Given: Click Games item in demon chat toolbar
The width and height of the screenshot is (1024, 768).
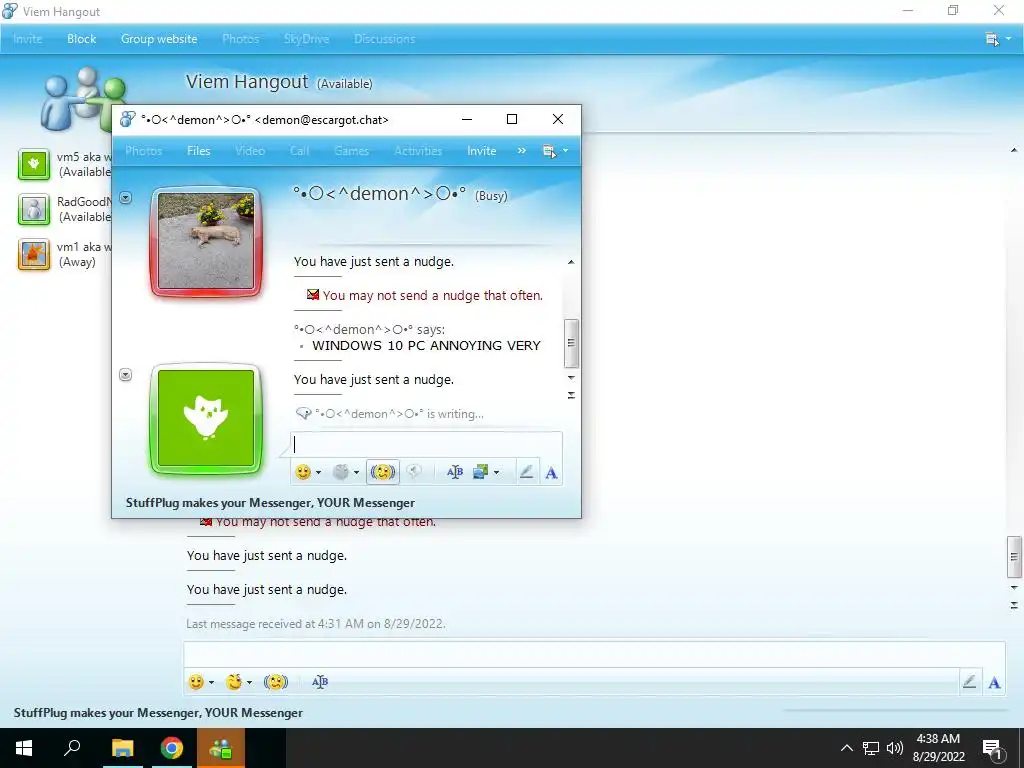Looking at the screenshot, I should tap(351, 151).
